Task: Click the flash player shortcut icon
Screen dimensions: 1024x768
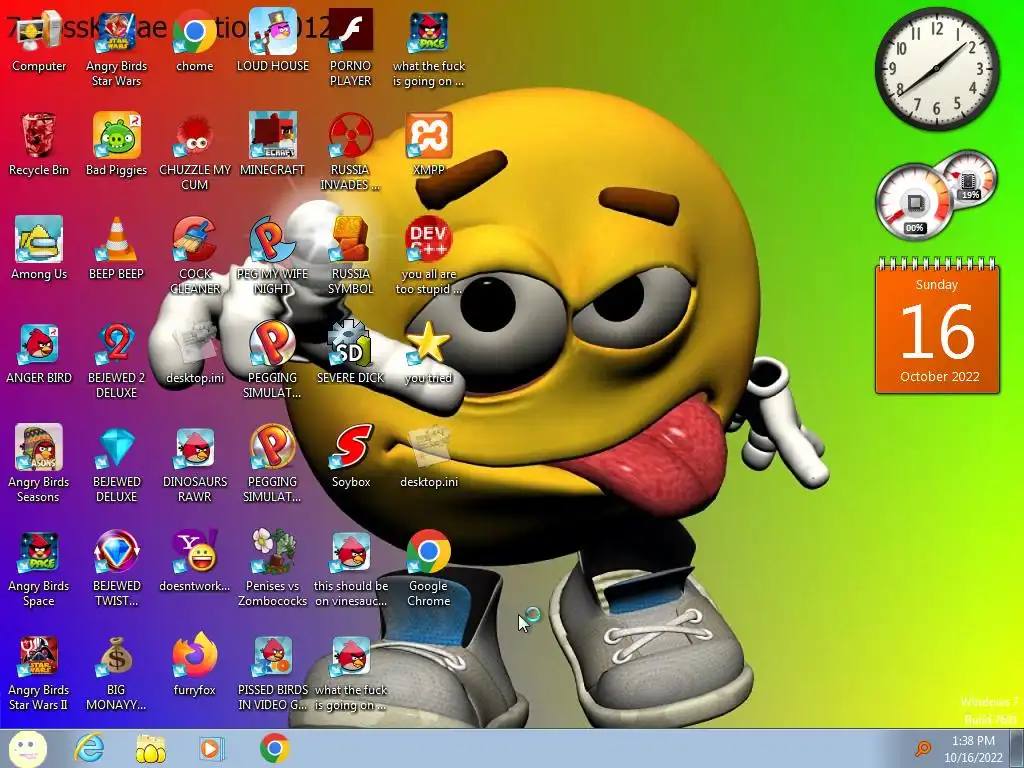Action: click(x=351, y=48)
